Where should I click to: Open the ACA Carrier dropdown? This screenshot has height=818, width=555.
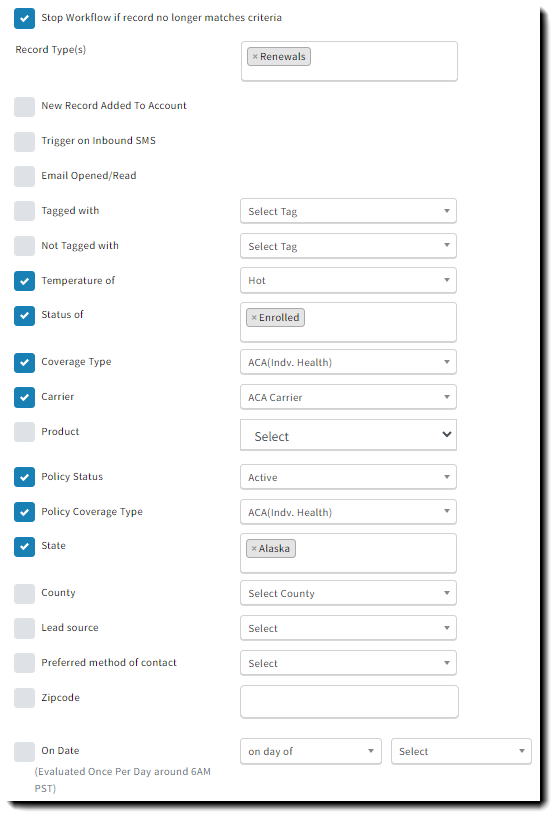point(348,398)
